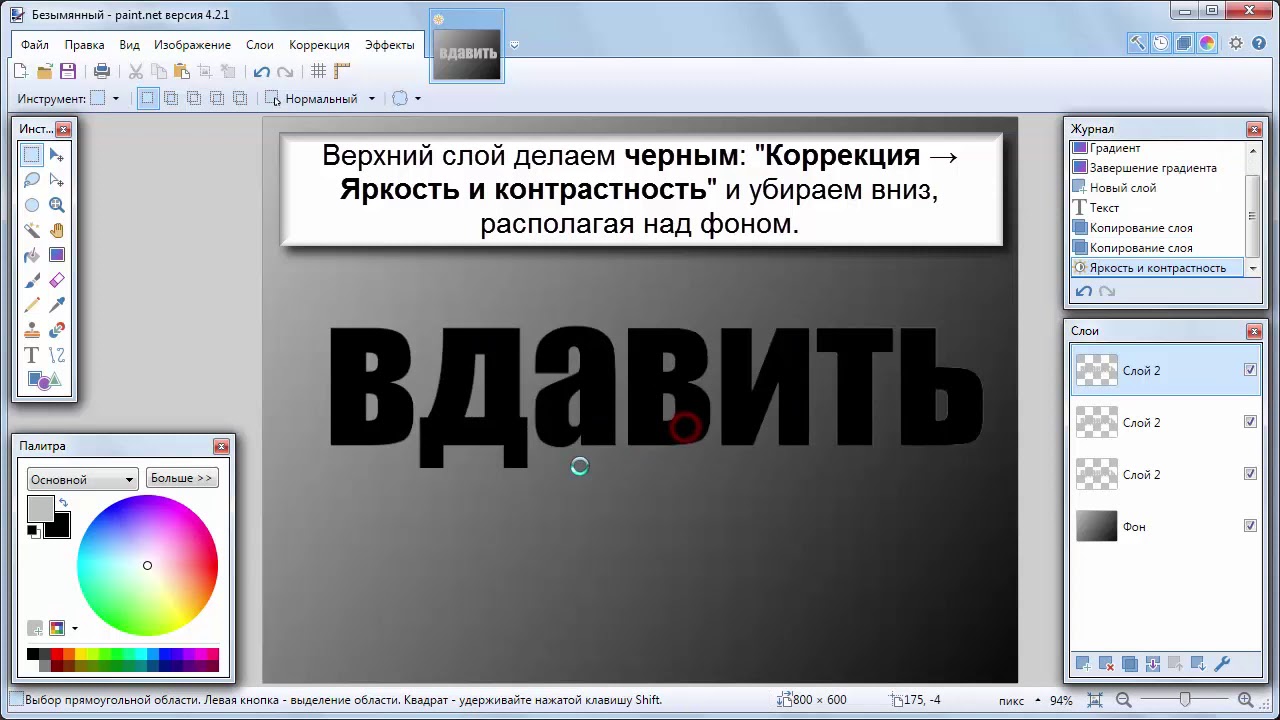Viewport: 1280px width, 720px height.
Task: Click the black secondary color swatch
Action: (x=57, y=525)
